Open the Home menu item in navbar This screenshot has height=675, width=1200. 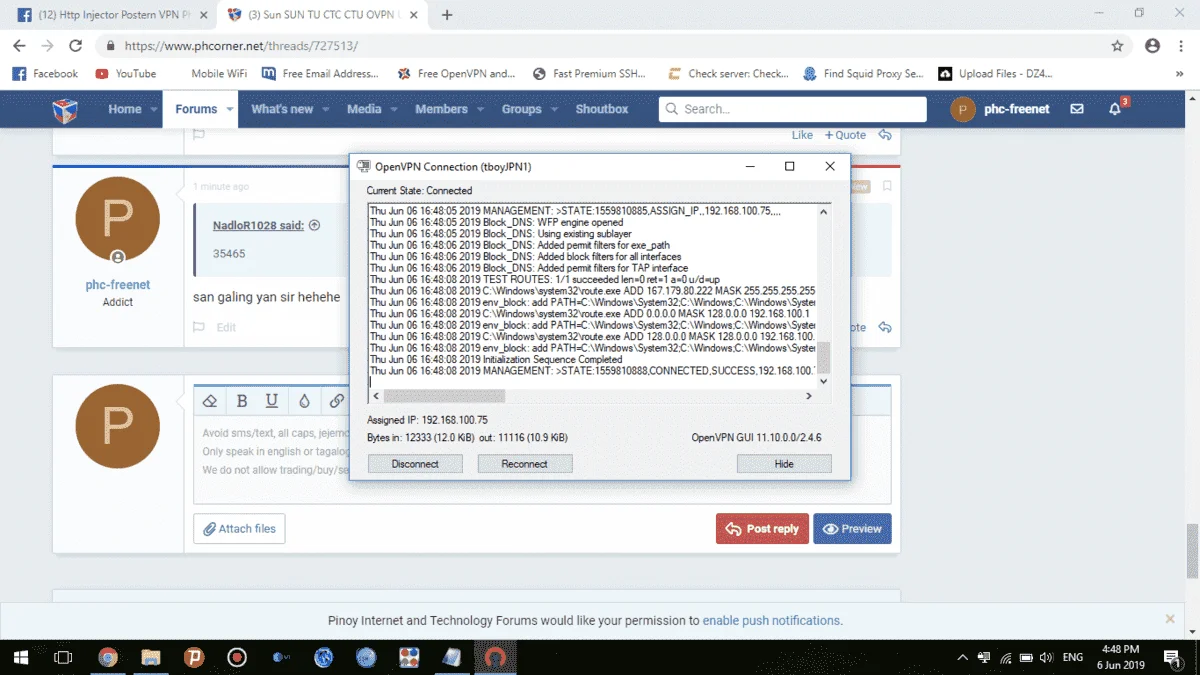(x=125, y=109)
